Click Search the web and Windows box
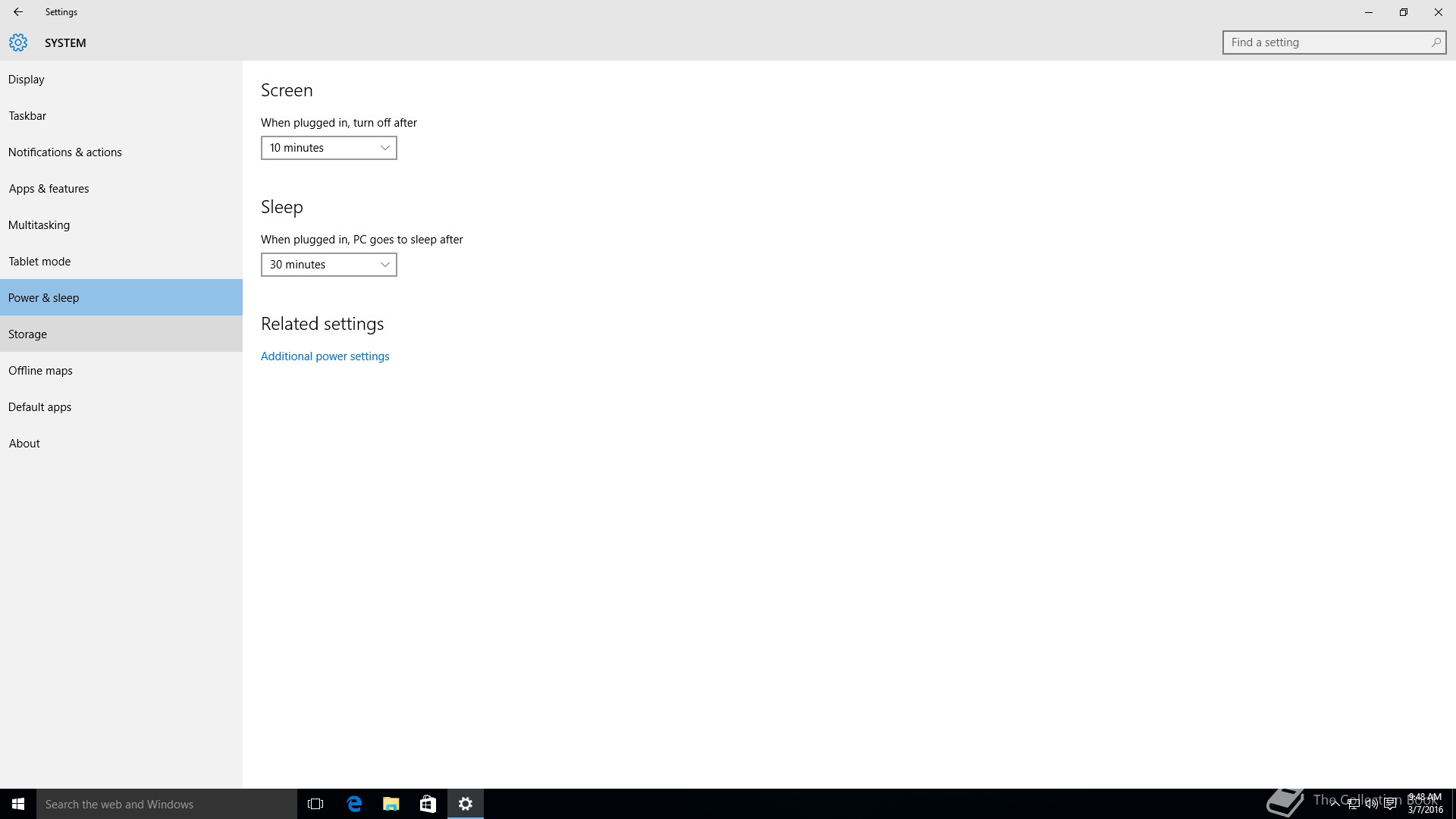 [167, 804]
